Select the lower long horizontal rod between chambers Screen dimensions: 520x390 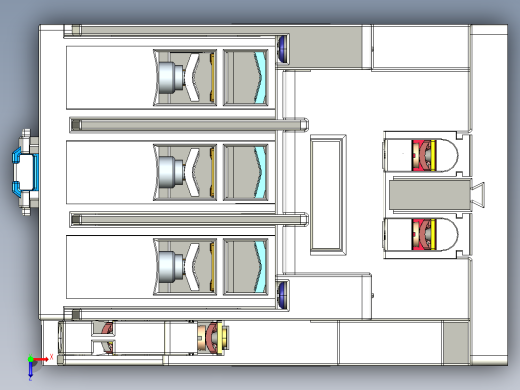[x=189, y=219]
